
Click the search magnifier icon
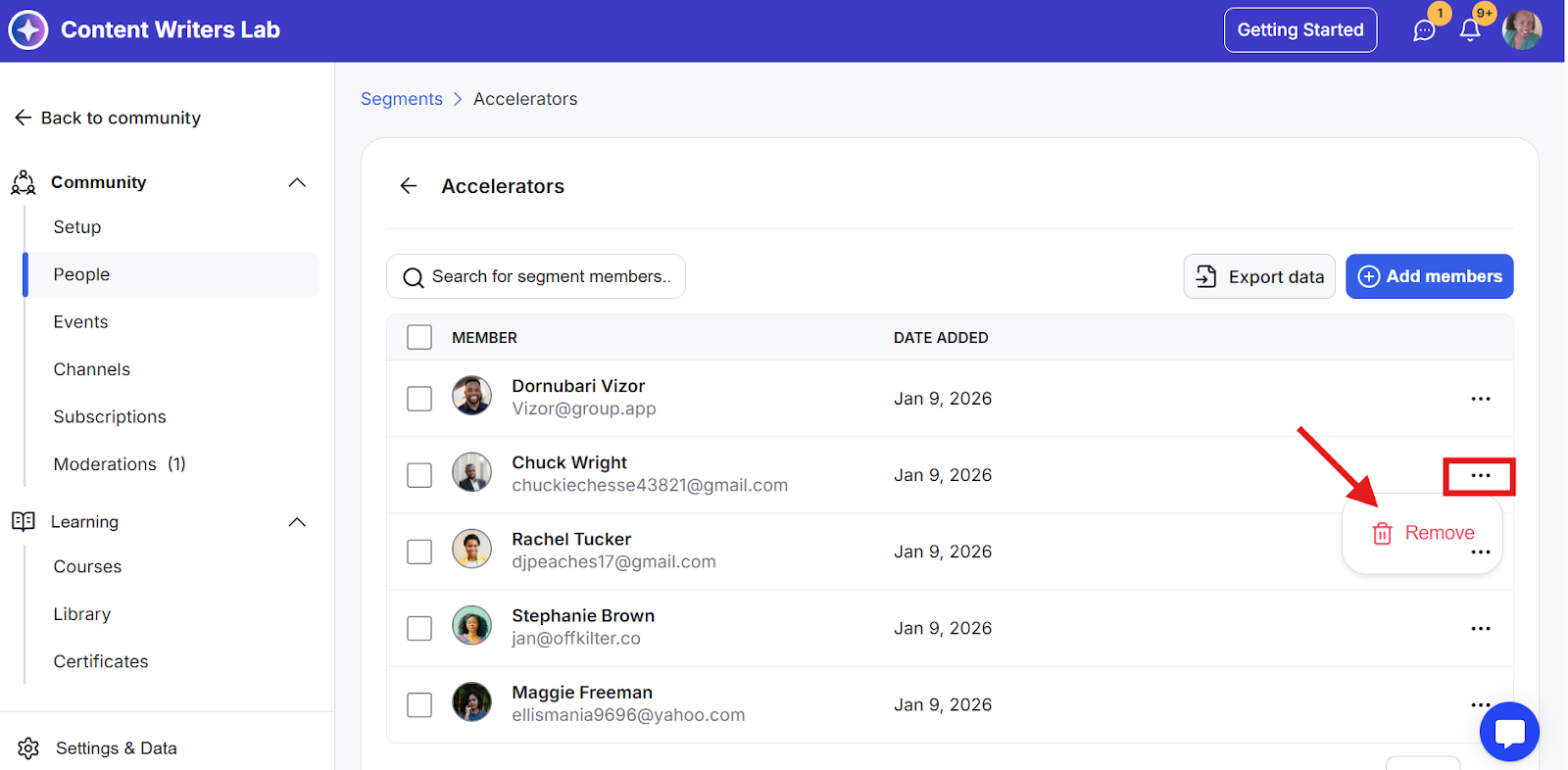414,278
